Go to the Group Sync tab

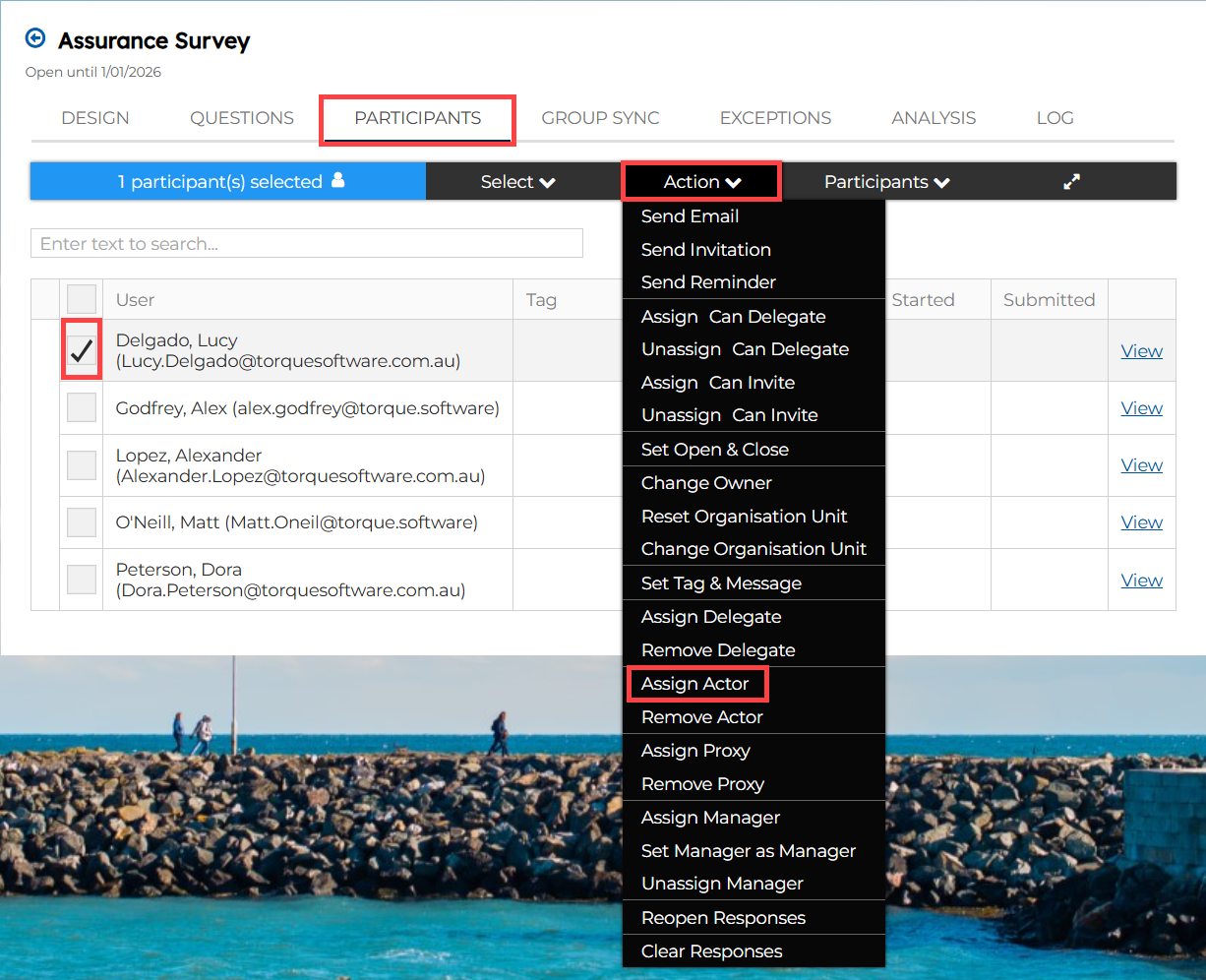point(600,118)
